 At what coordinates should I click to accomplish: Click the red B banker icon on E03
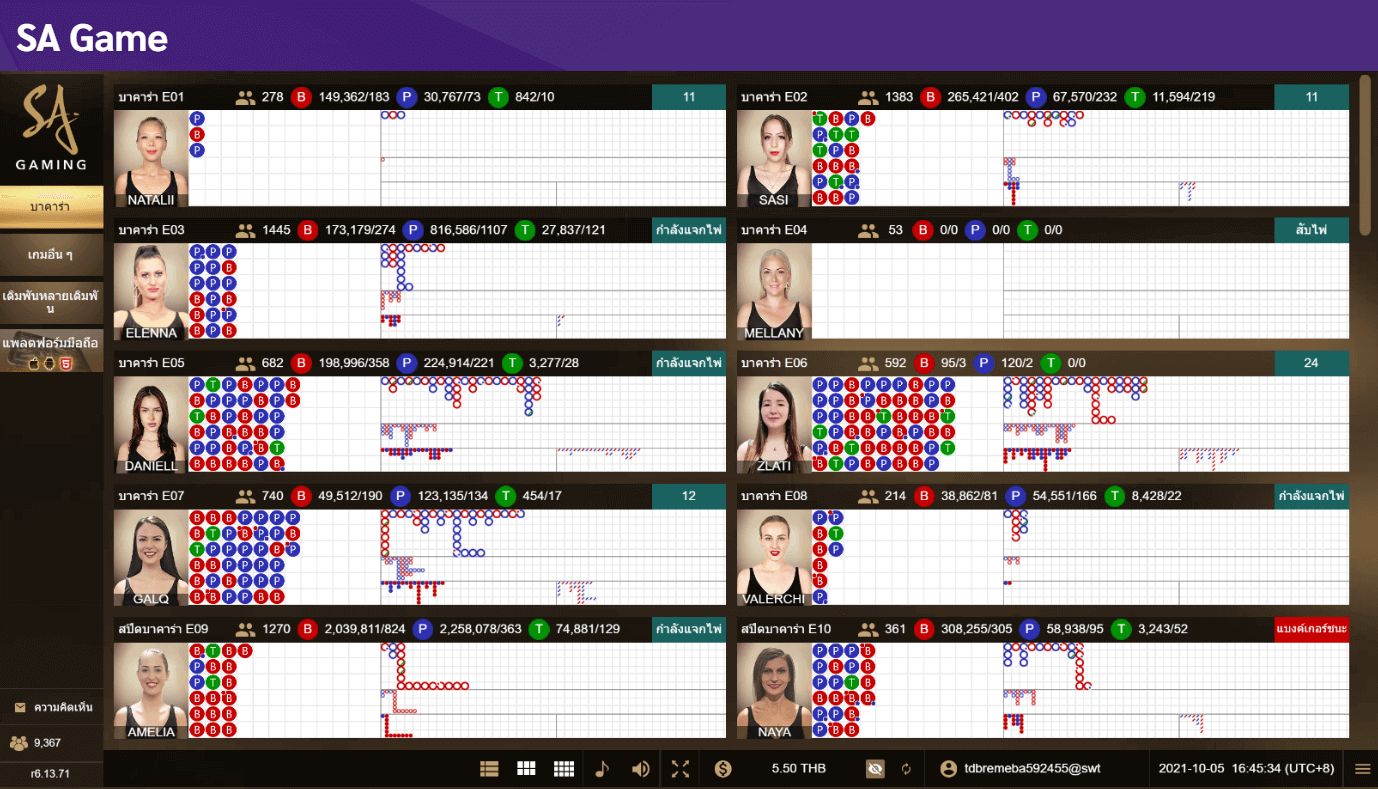tap(307, 230)
